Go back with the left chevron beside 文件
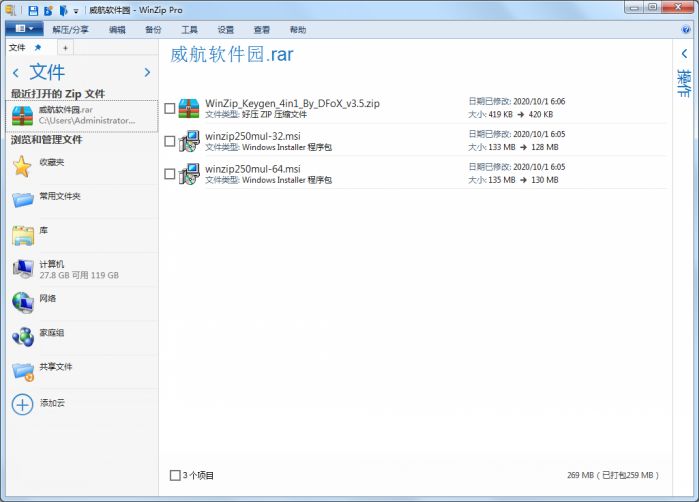This screenshot has height=502, width=699. (x=16, y=73)
